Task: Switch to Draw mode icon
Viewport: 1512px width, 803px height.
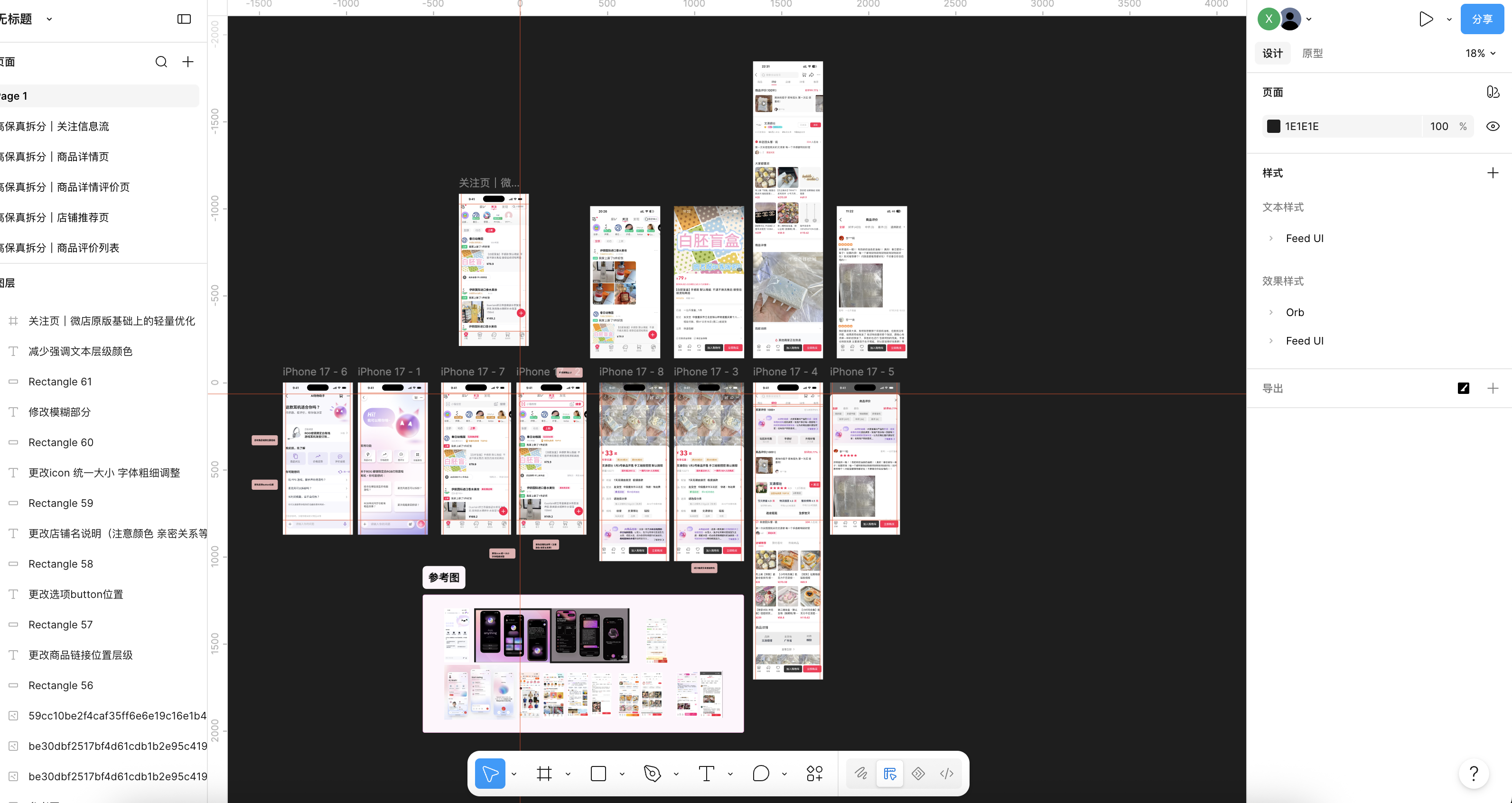Action: (861, 774)
